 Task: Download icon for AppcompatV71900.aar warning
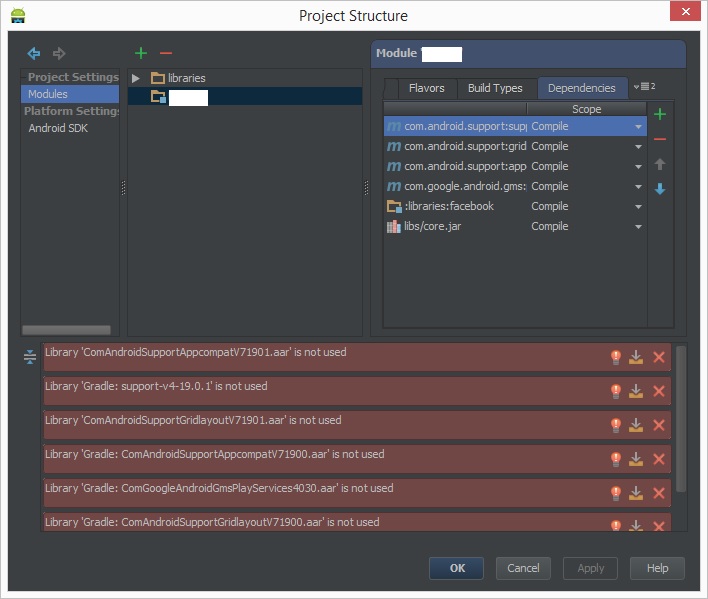[x=636, y=459]
